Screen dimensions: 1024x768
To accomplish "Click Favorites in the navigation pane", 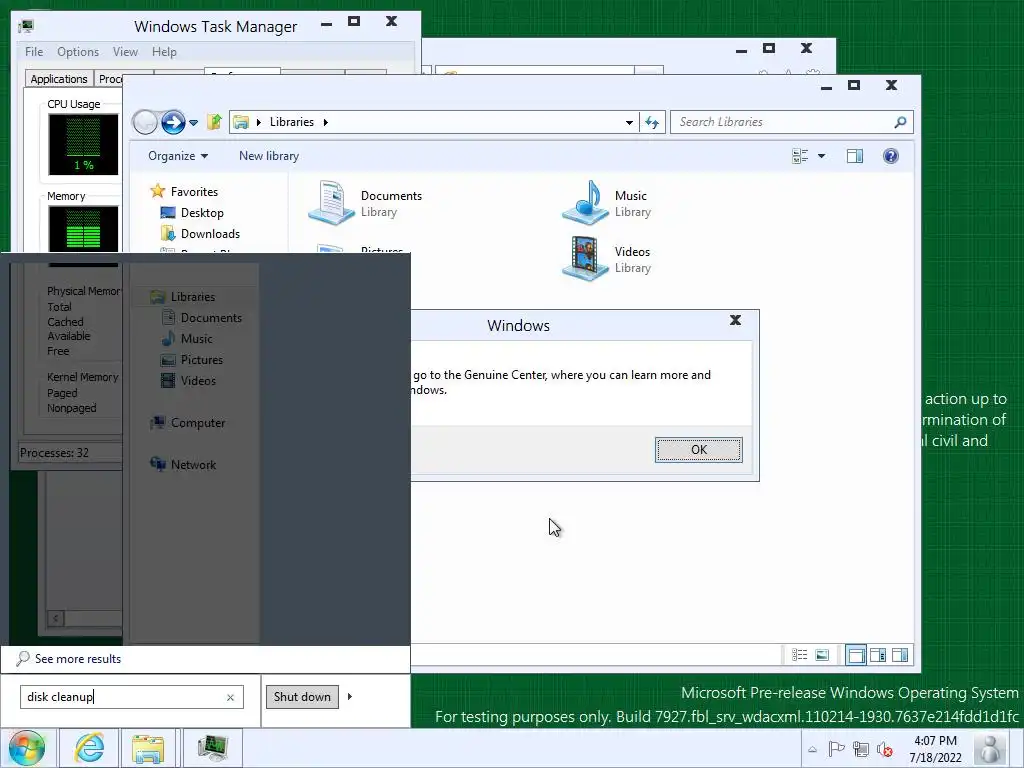I will point(194,192).
